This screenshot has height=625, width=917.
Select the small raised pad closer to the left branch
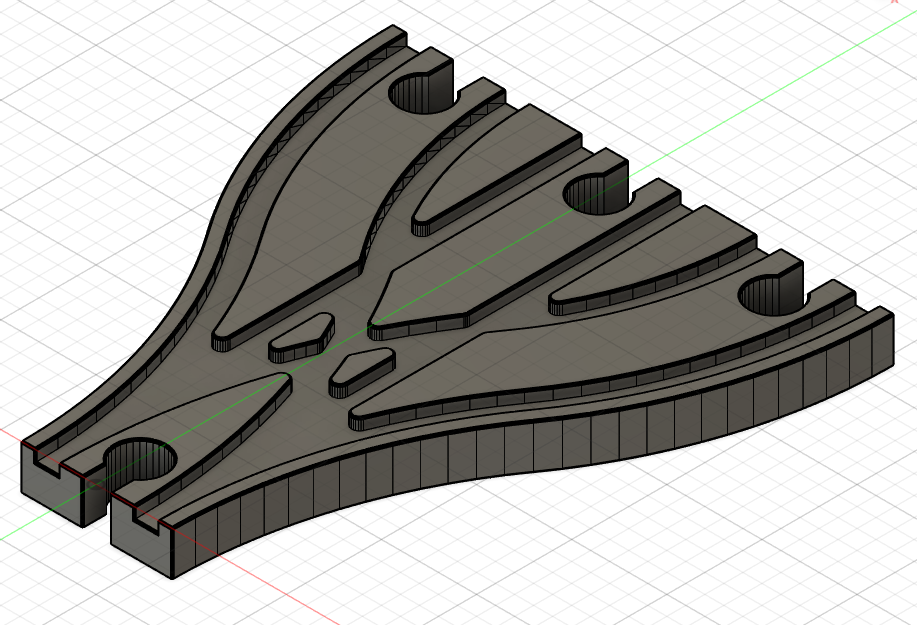click(301, 339)
